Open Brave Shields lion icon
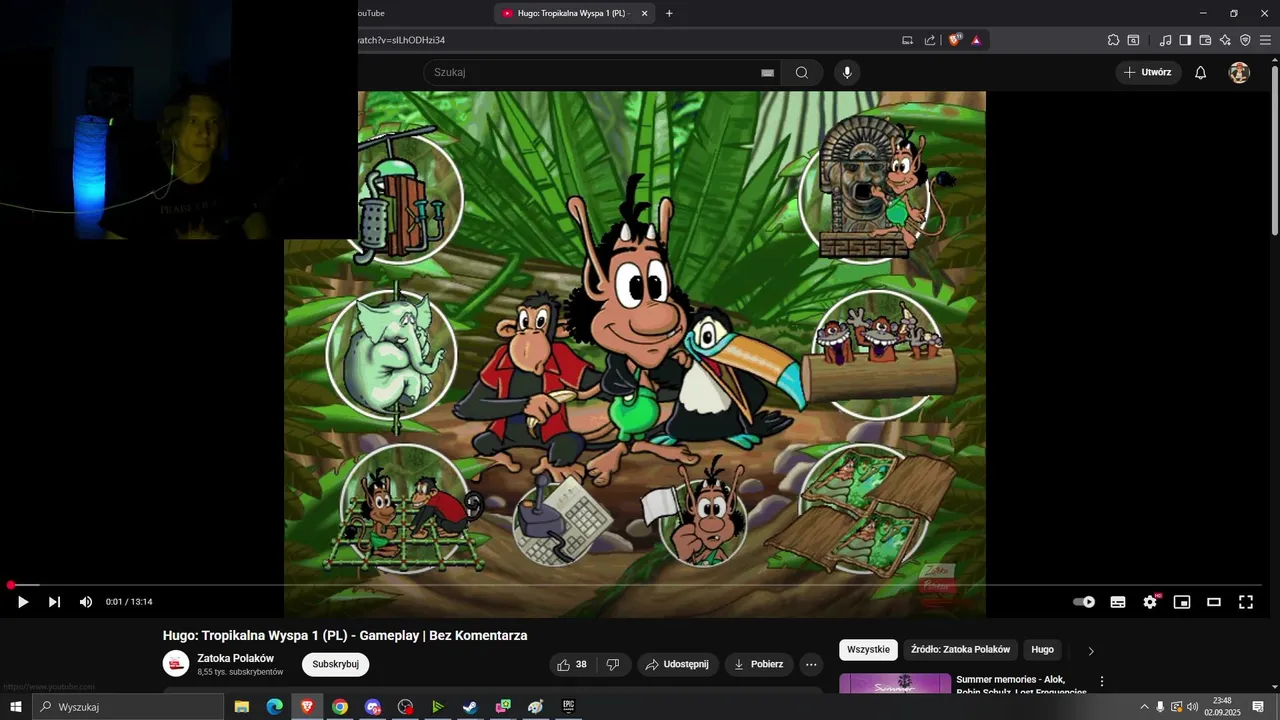This screenshot has width=1280, height=720. (954, 40)
